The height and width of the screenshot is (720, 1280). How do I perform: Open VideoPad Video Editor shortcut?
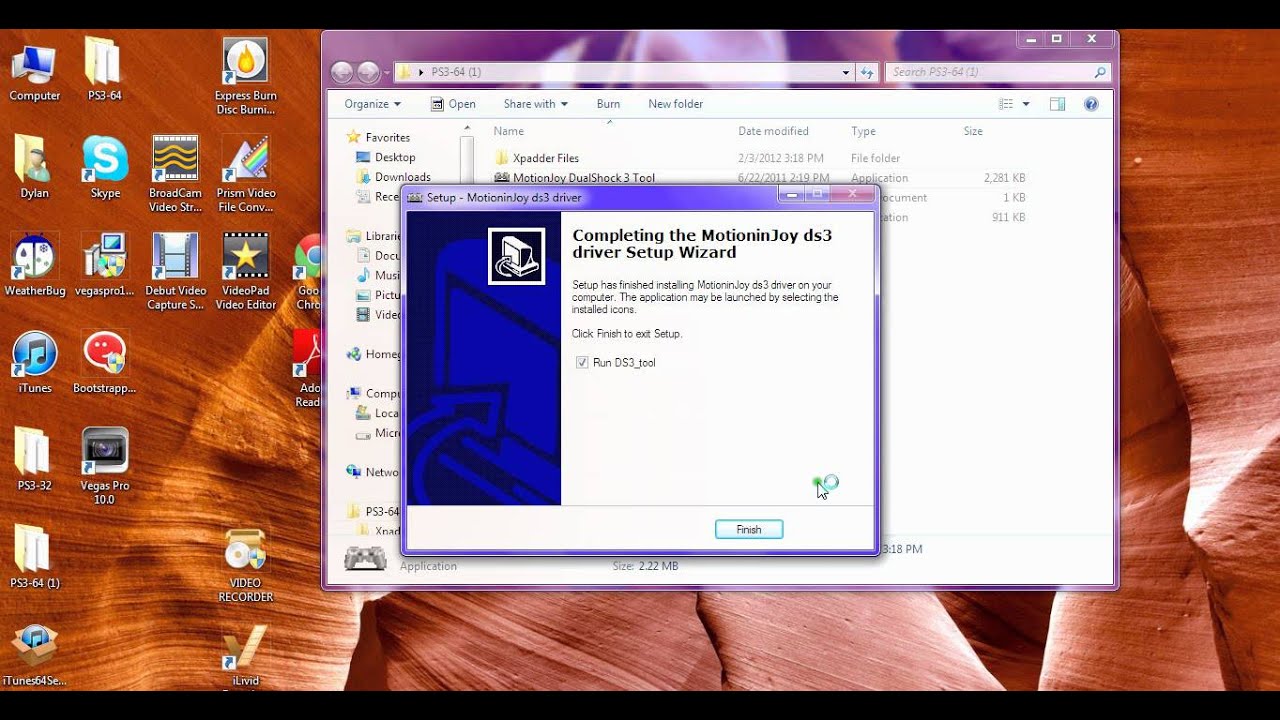[245, 272]
